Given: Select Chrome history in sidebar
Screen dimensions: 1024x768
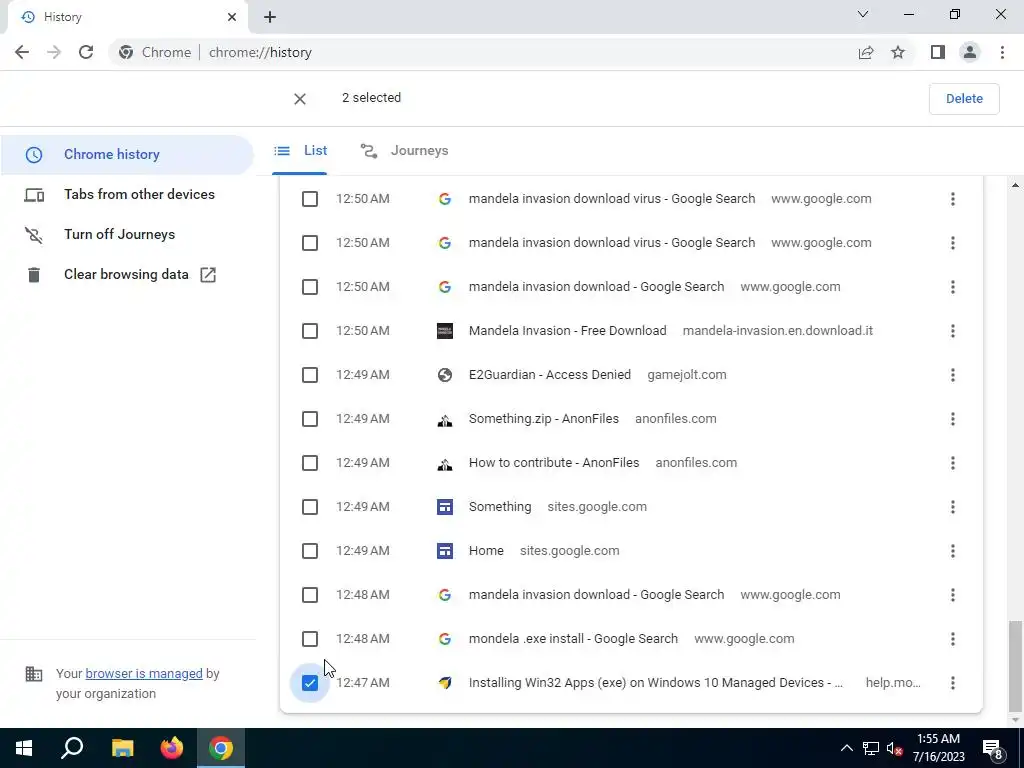Looking at the screenshot, I should 127,155.
